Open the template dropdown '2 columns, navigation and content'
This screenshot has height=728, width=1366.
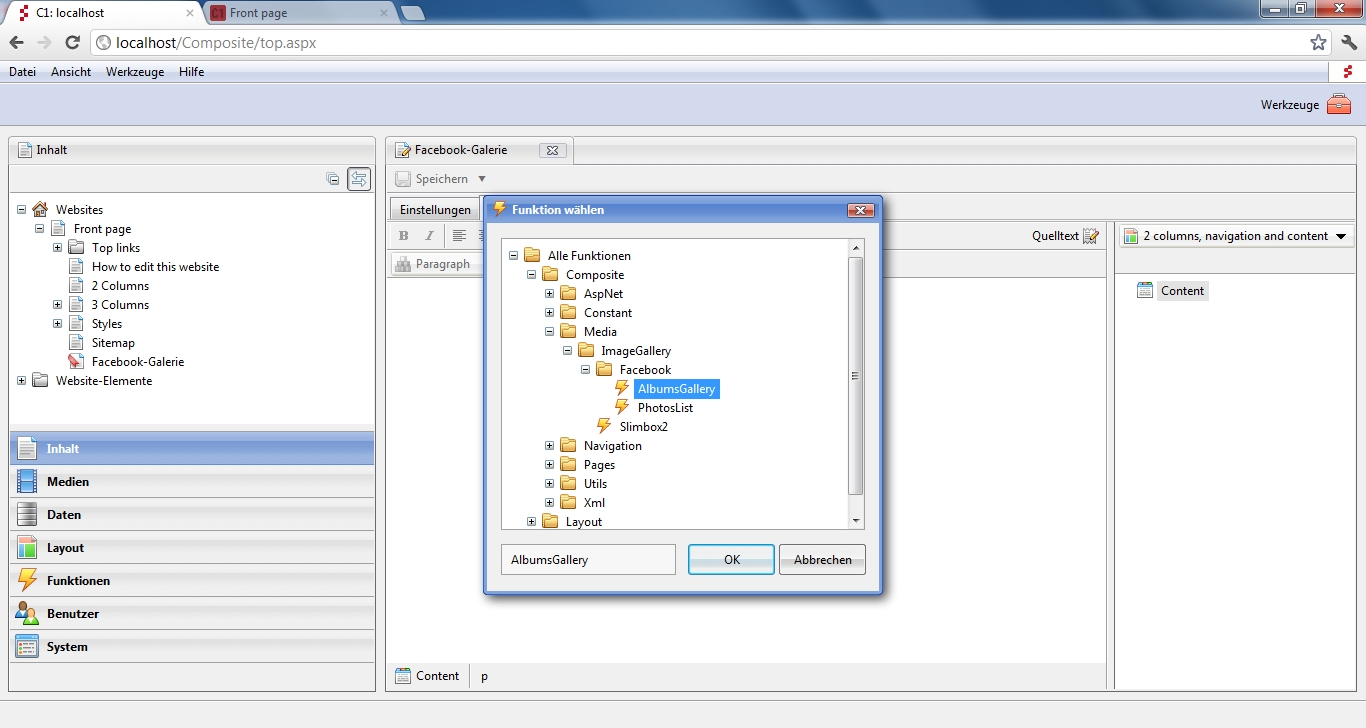(1235, 236)
